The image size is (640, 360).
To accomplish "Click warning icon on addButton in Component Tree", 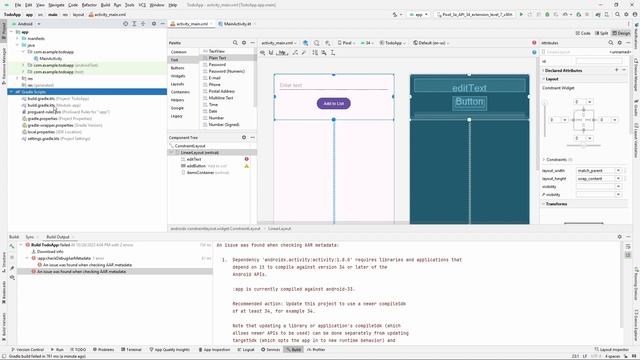I will click(x=247, y=166).
